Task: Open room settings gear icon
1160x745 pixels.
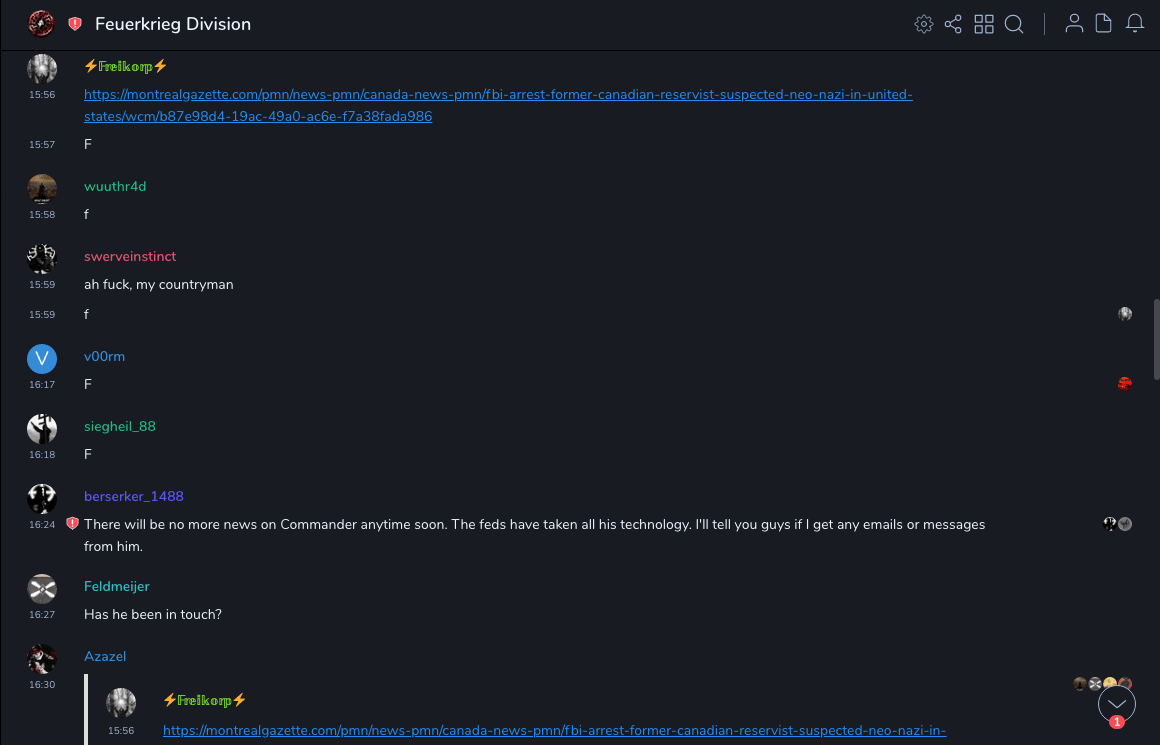Action: pyautogui.click(x=924, y=24)
